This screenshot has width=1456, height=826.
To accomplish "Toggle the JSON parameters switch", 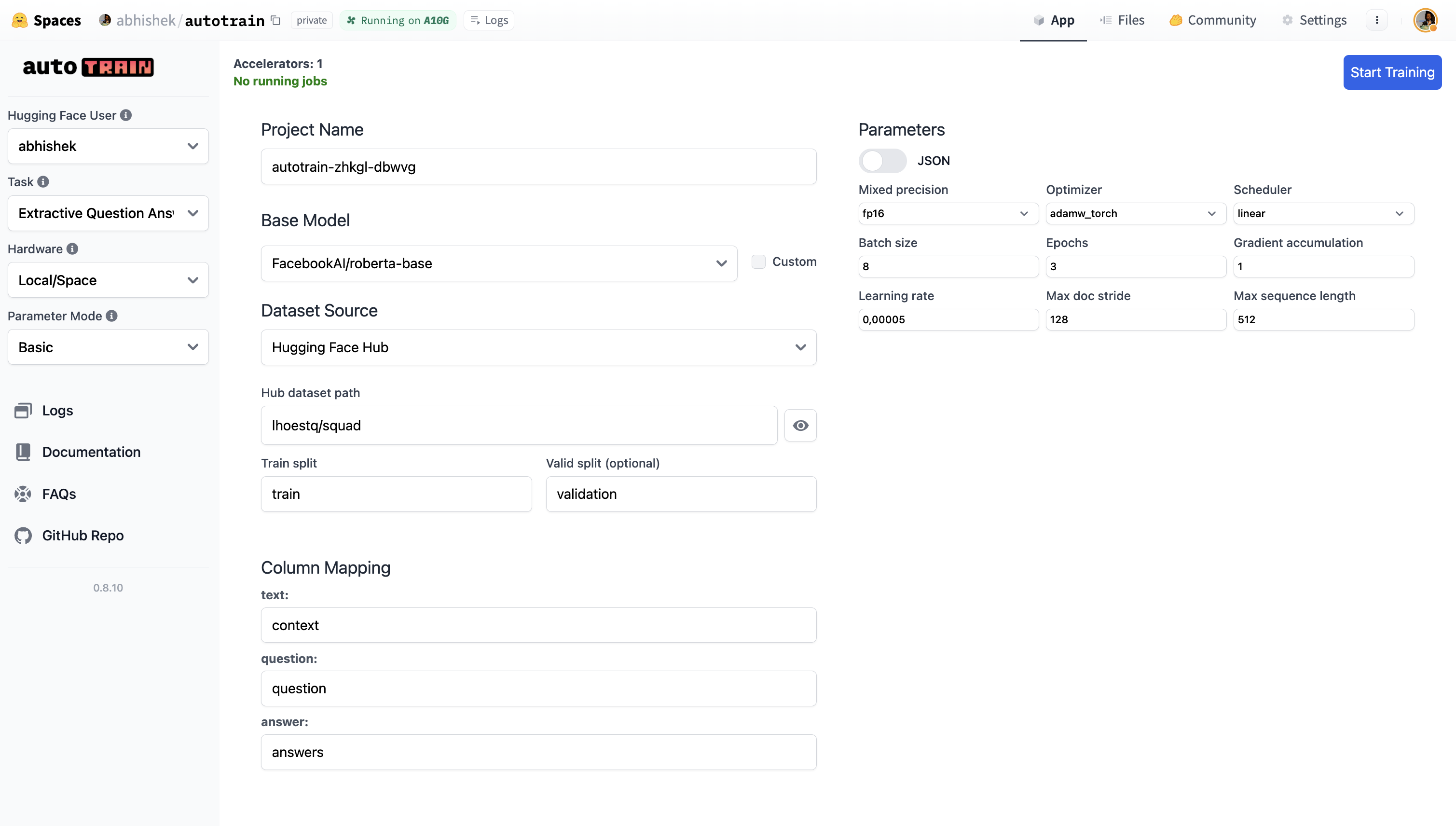I will [882, 161].
